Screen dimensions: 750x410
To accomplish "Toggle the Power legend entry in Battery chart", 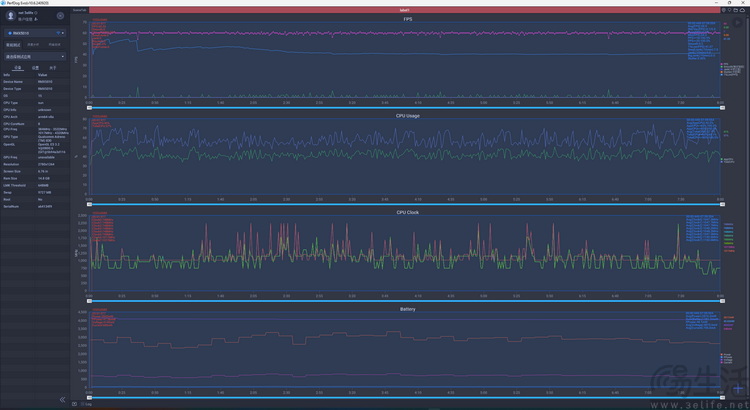I will click(x=726, y=355).
